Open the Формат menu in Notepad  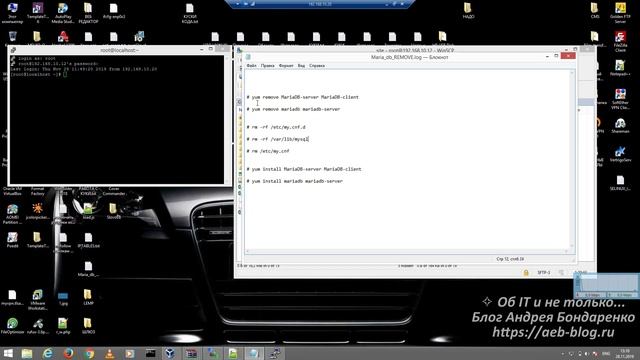pos(286,65)
